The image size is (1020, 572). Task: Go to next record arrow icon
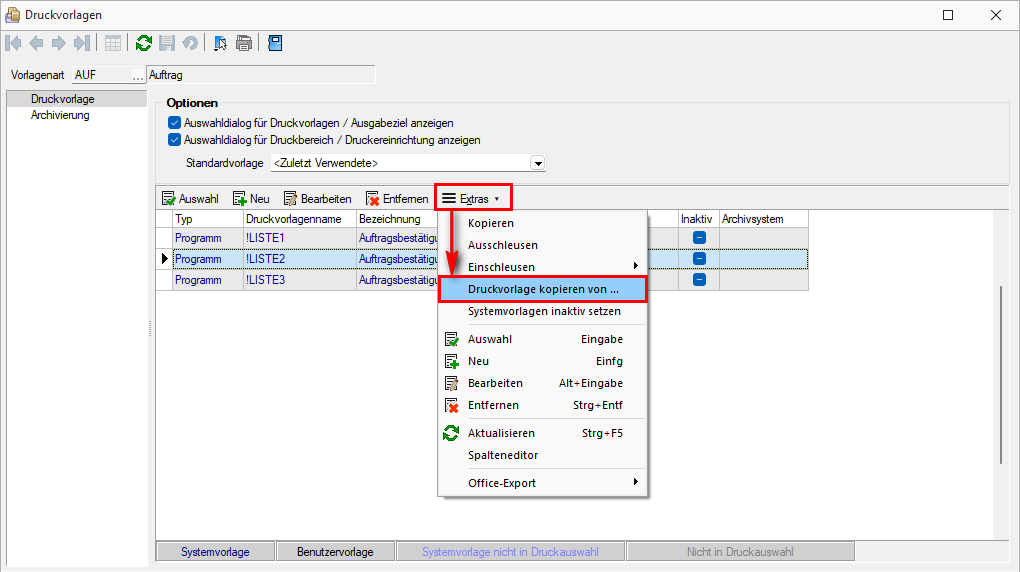59,44
